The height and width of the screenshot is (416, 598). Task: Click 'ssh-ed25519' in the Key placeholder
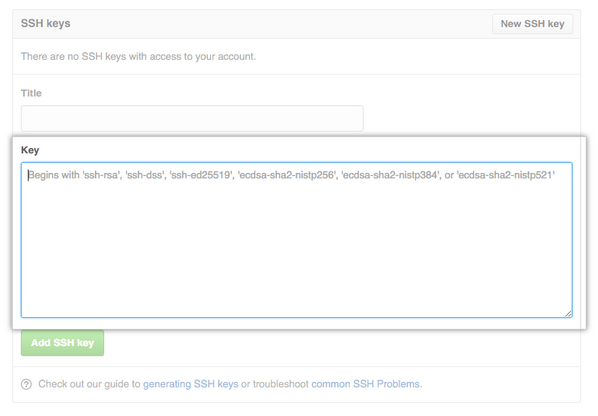pyautogui.click(x=201, y=175)
